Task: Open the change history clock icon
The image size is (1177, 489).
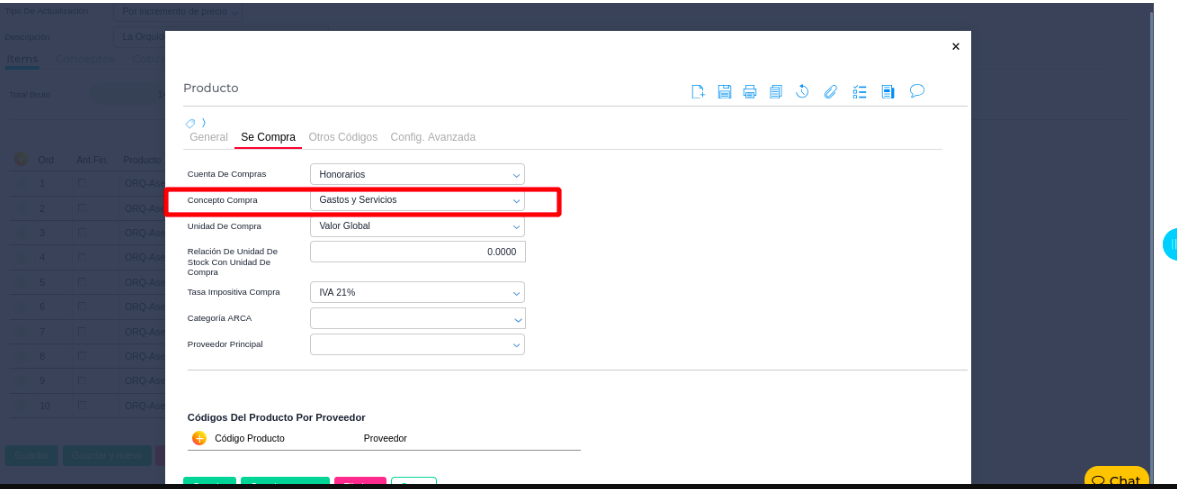Action: click(x=802, y=92)
